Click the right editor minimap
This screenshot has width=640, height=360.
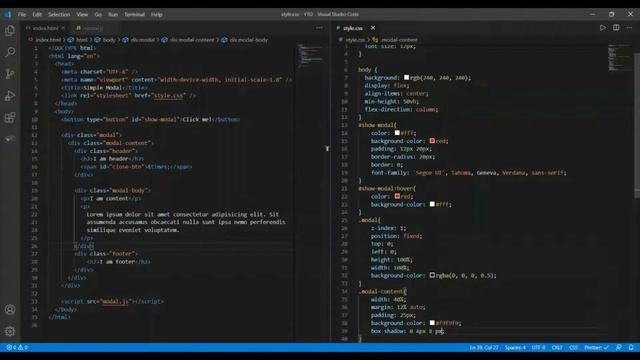(618, 57)
